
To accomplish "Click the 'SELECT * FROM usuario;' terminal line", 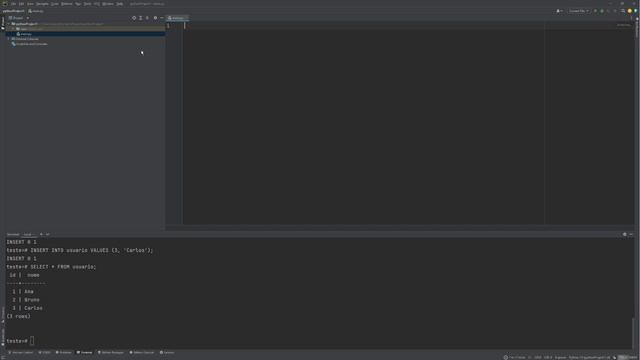I will pyautogui.click(x=63, y=267).
